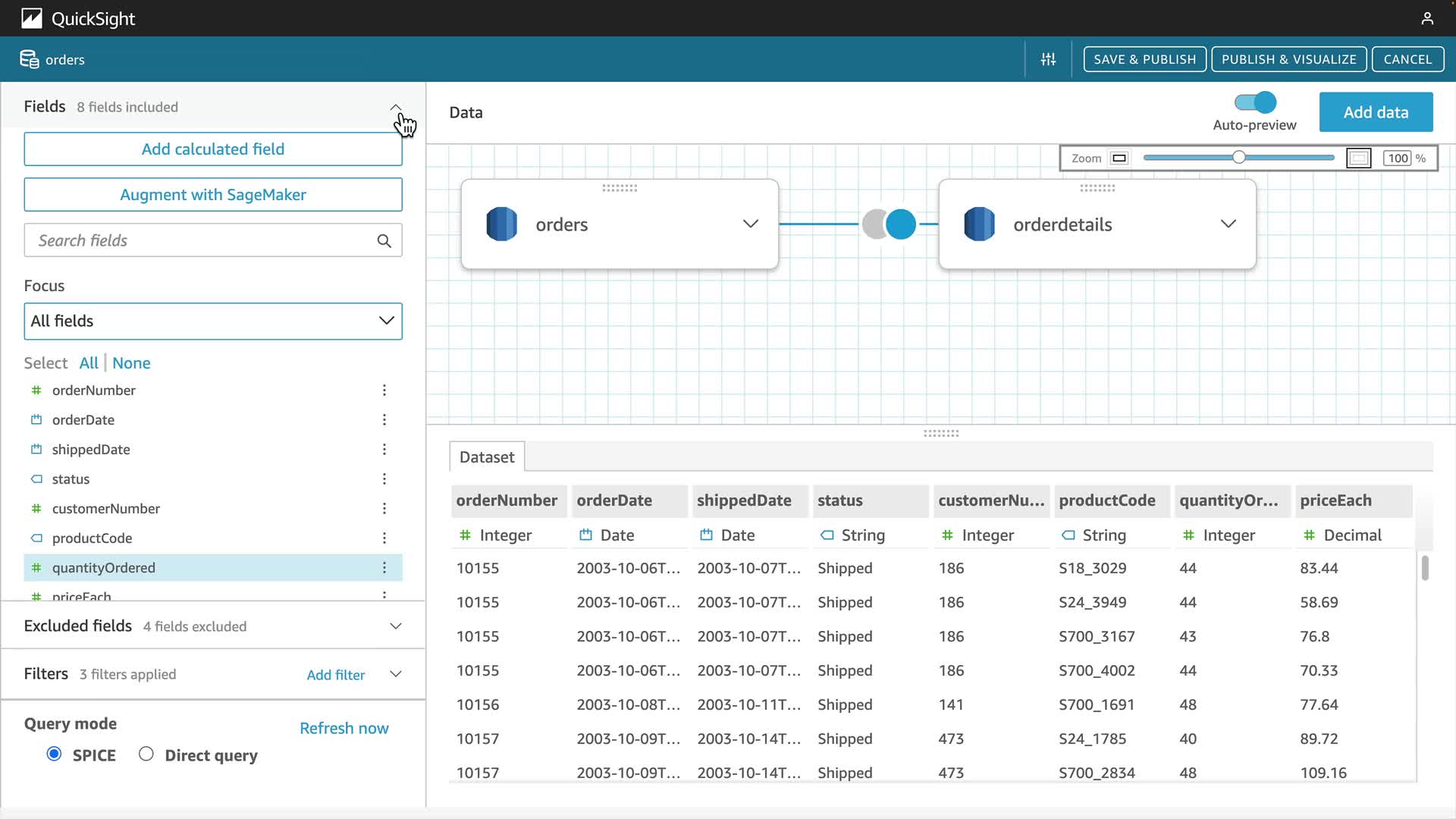This screenshot has width=1456, height=819.
Task: Switch to the Dataset tab
Action: pos(486,457)
